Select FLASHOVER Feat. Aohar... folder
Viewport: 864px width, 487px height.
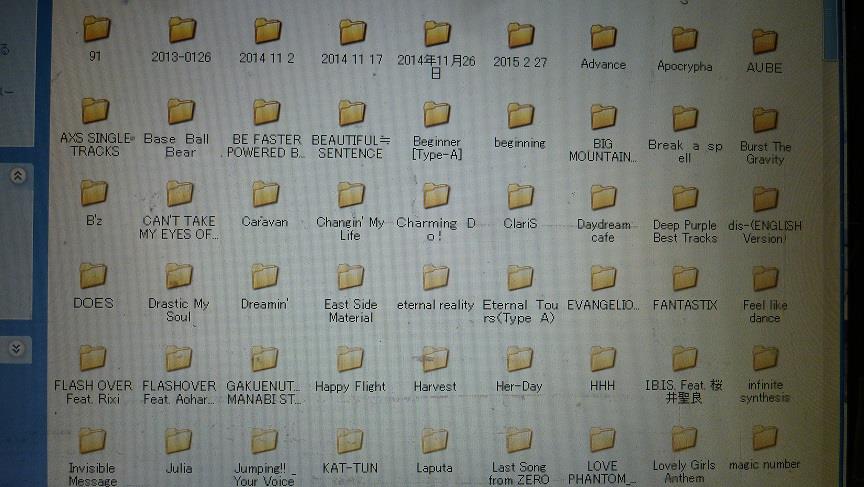(179, 359)
